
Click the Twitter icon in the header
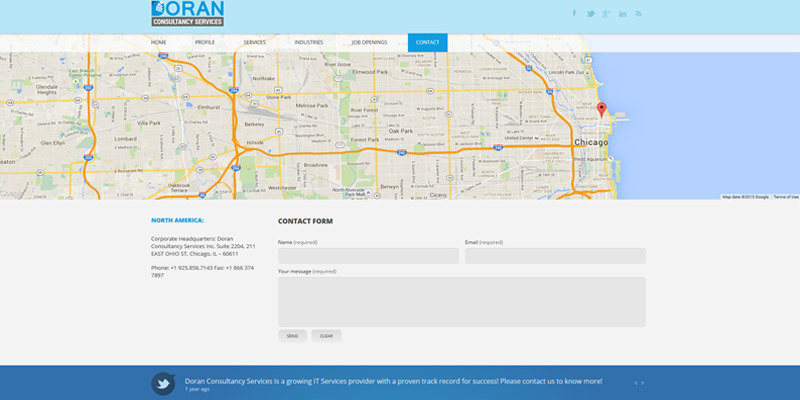click(591, 14)
